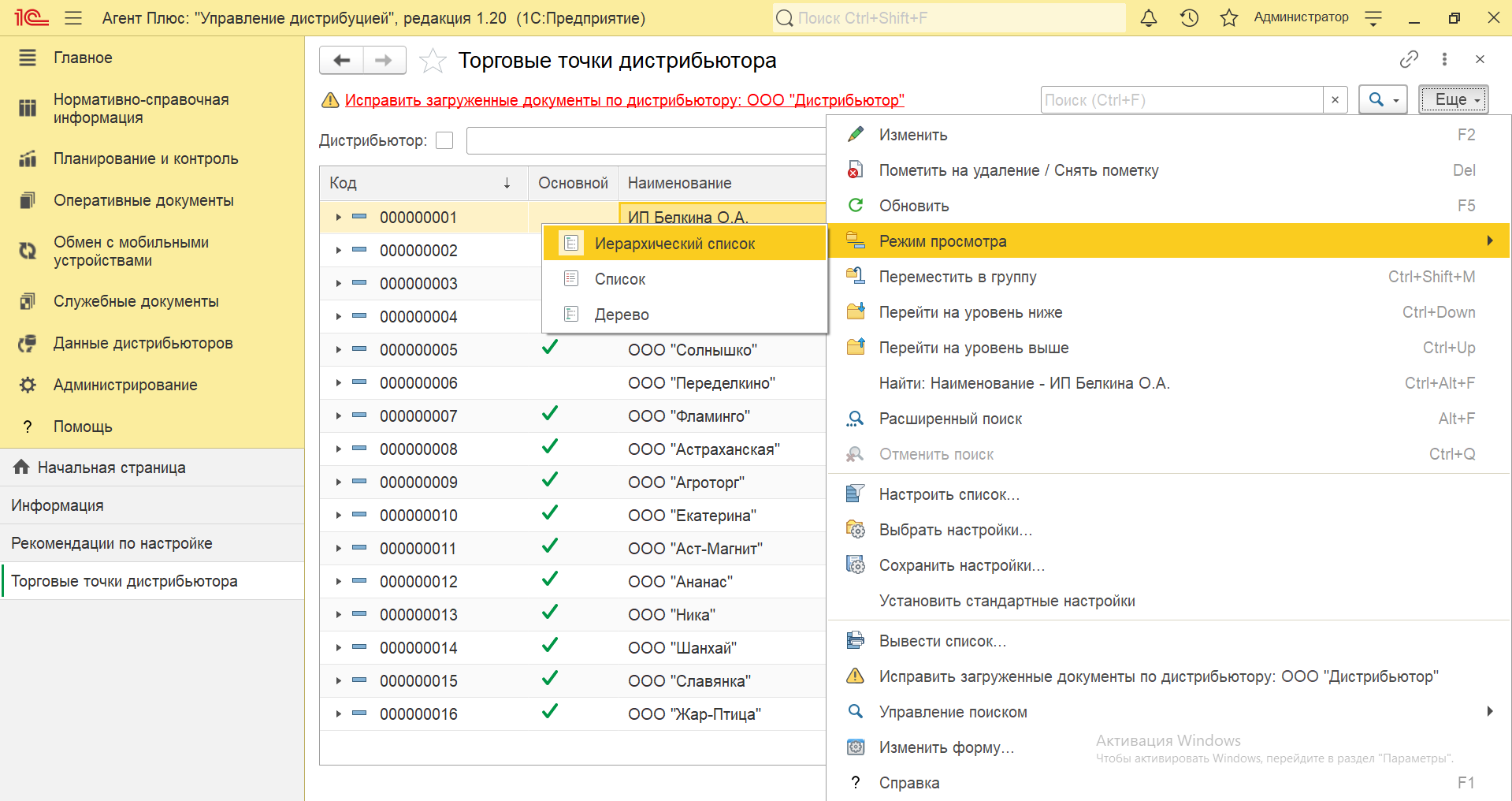Expand row 000000016 tree arrow
This screenshot has width=1512, height=801.
(338, 713)
